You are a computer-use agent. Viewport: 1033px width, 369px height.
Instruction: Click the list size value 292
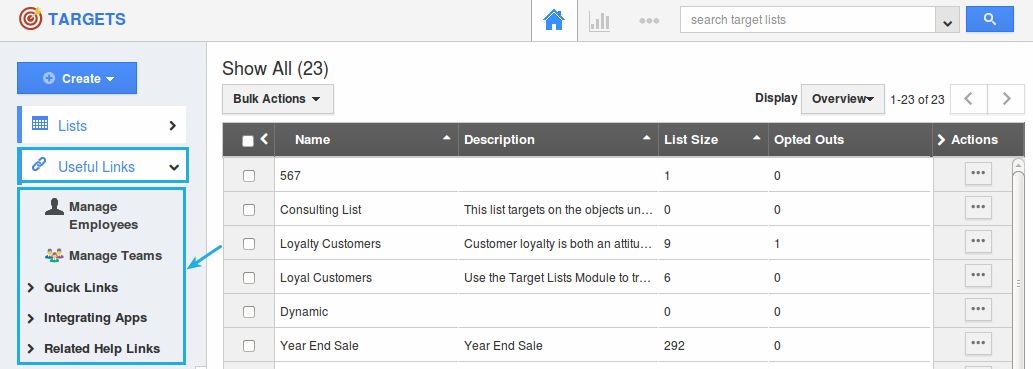(674, 346)
